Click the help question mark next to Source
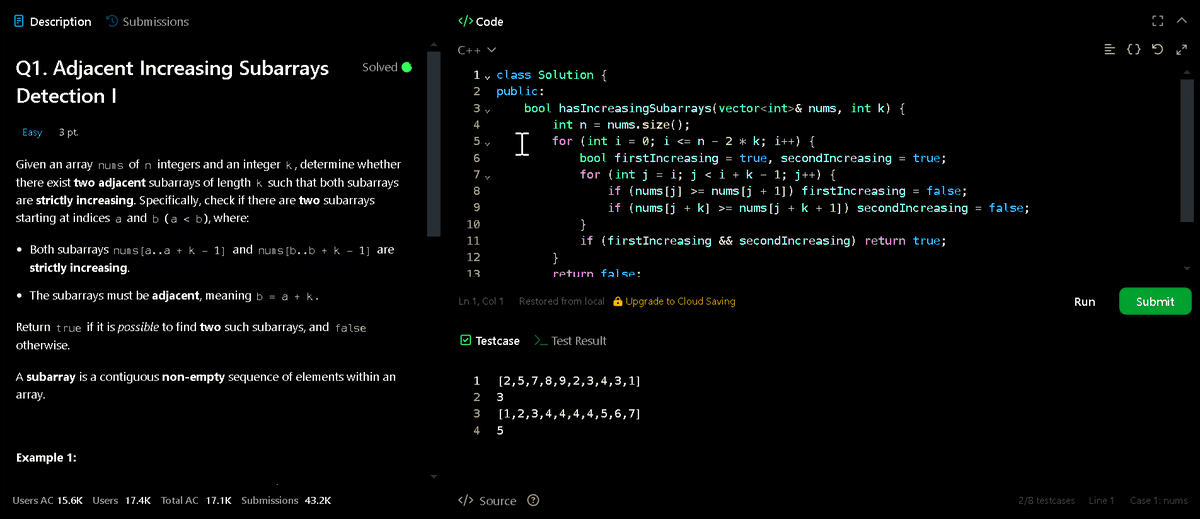1200x519 pixels. tap(533, 501)
